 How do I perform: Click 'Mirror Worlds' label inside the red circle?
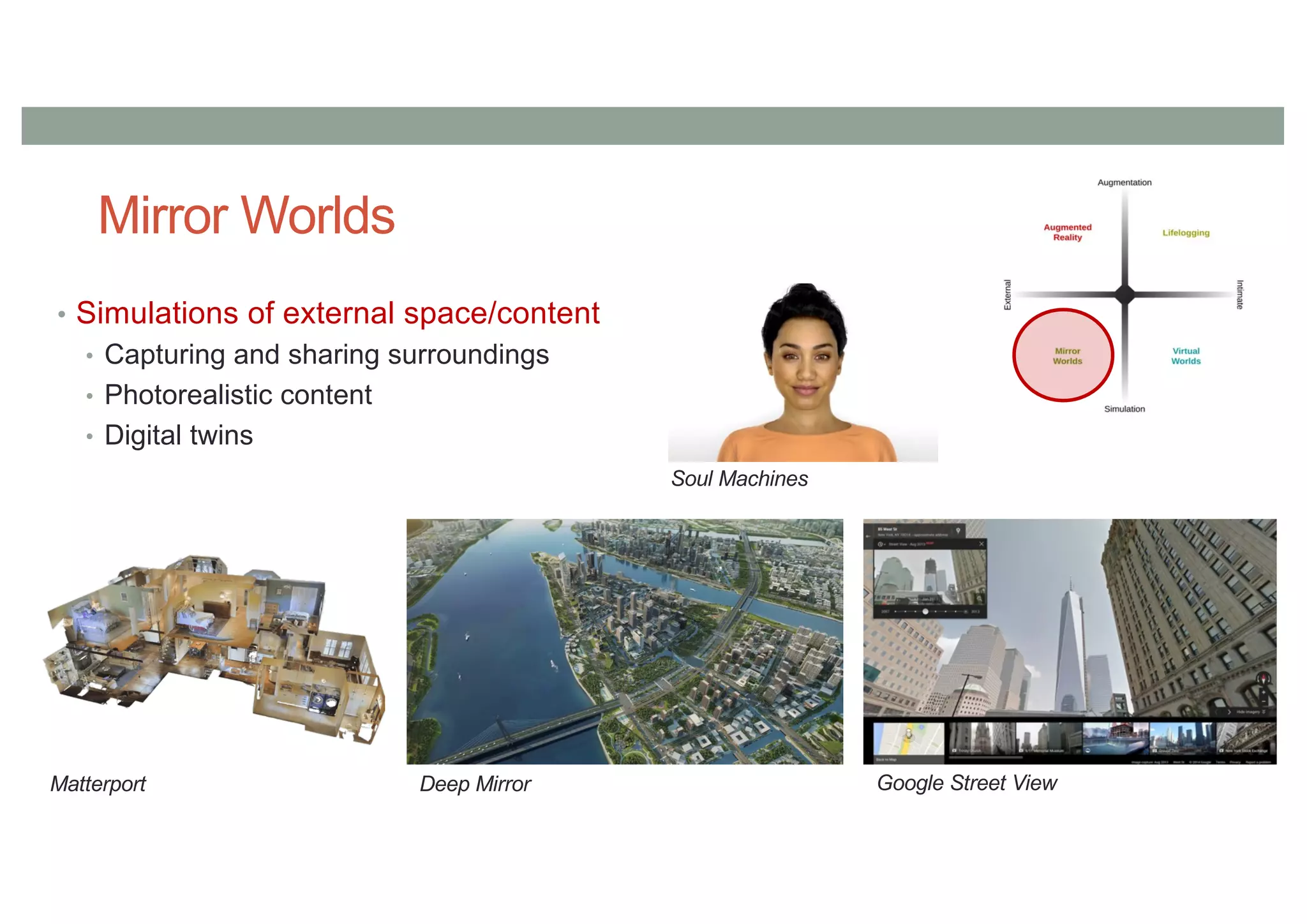(x=1068, y=356)
